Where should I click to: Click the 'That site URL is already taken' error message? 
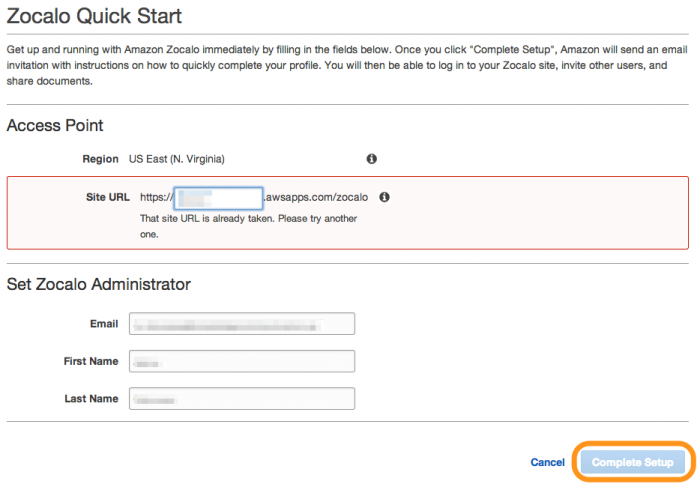pyautogui.click(x=249, y=226)
